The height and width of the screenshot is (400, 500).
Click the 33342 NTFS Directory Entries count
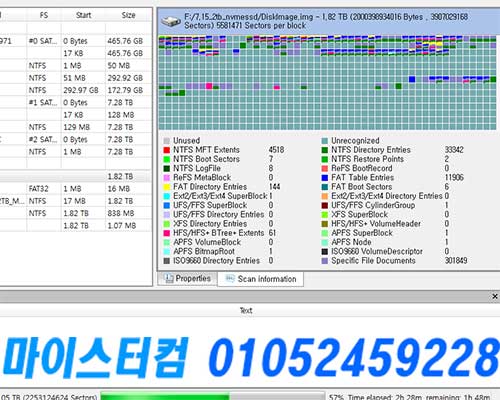pos(454,150)
